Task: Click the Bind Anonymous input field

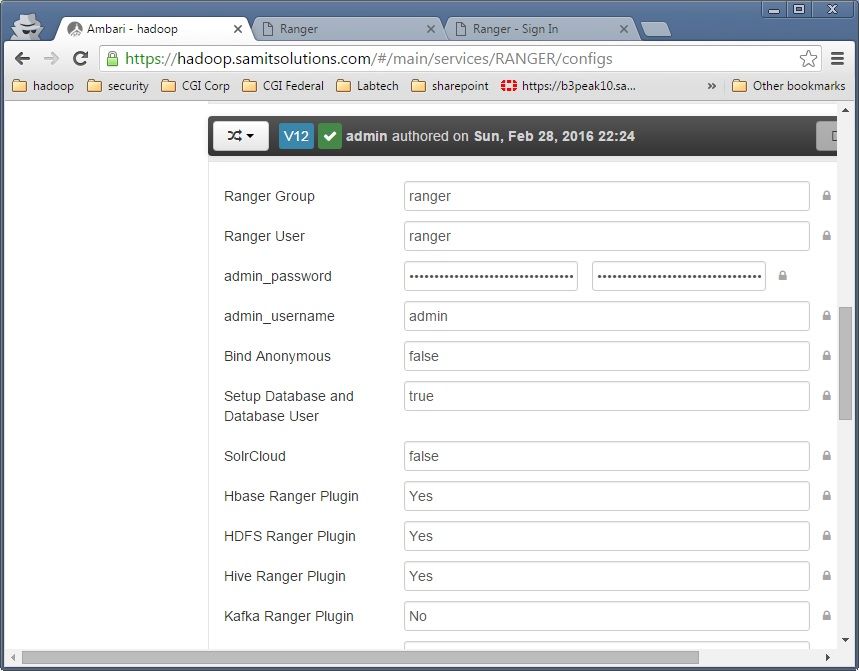Action: (606, 355)
